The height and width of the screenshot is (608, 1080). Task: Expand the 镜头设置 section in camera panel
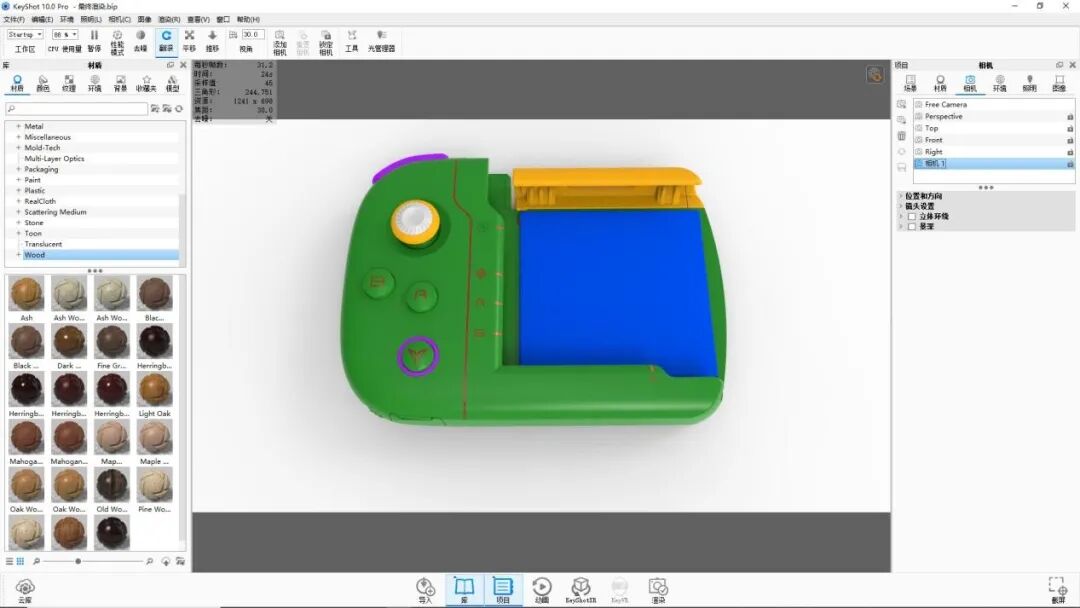point(901,206)
